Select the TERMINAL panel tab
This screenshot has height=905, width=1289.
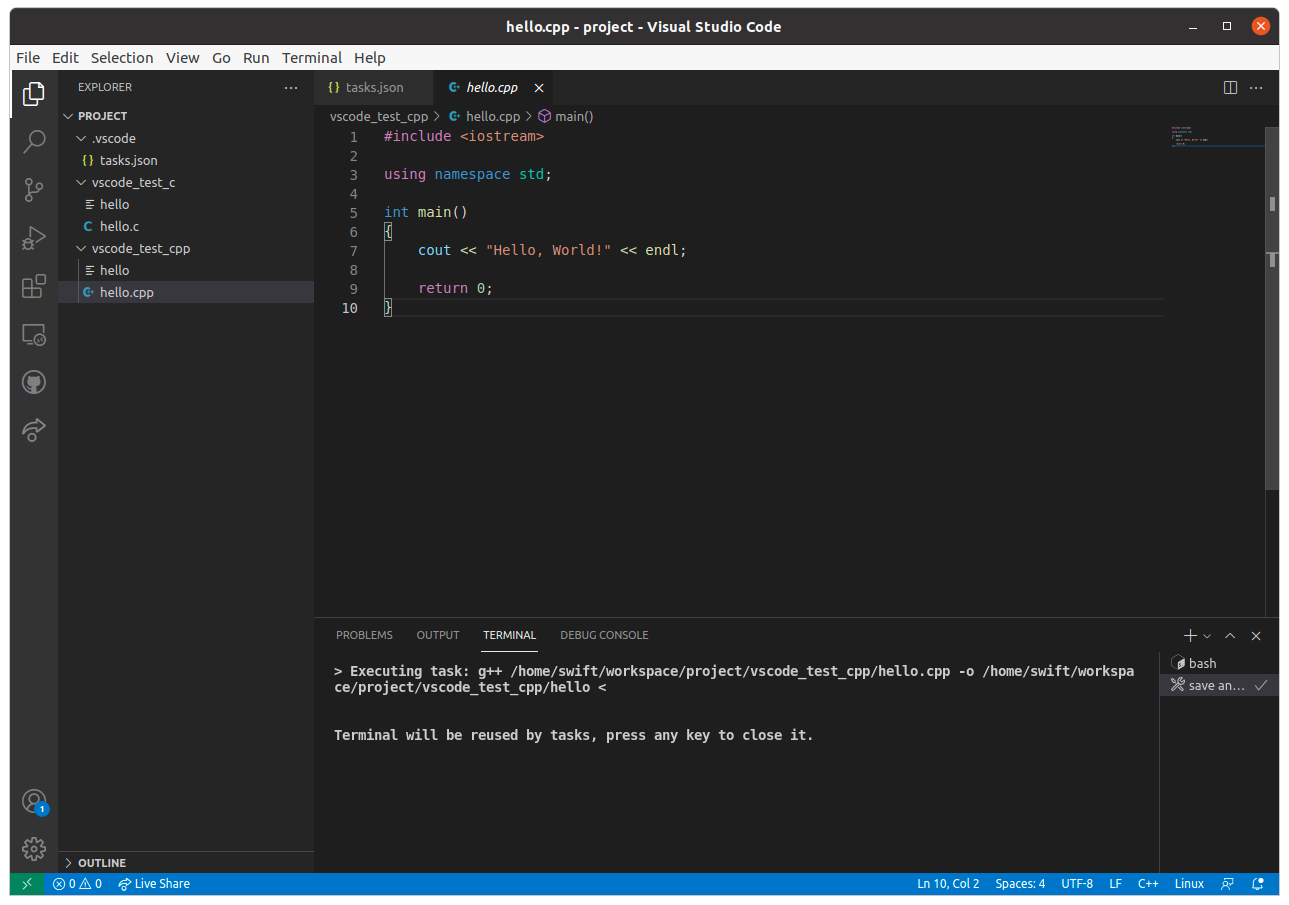point(510,635)
